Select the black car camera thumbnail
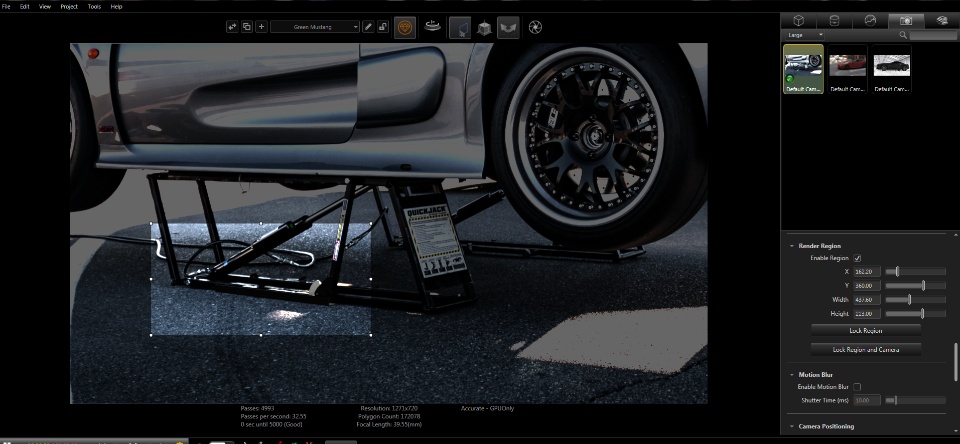Viewport: 960px width, 444px height. pyautogui.click(x=891, y=69)
